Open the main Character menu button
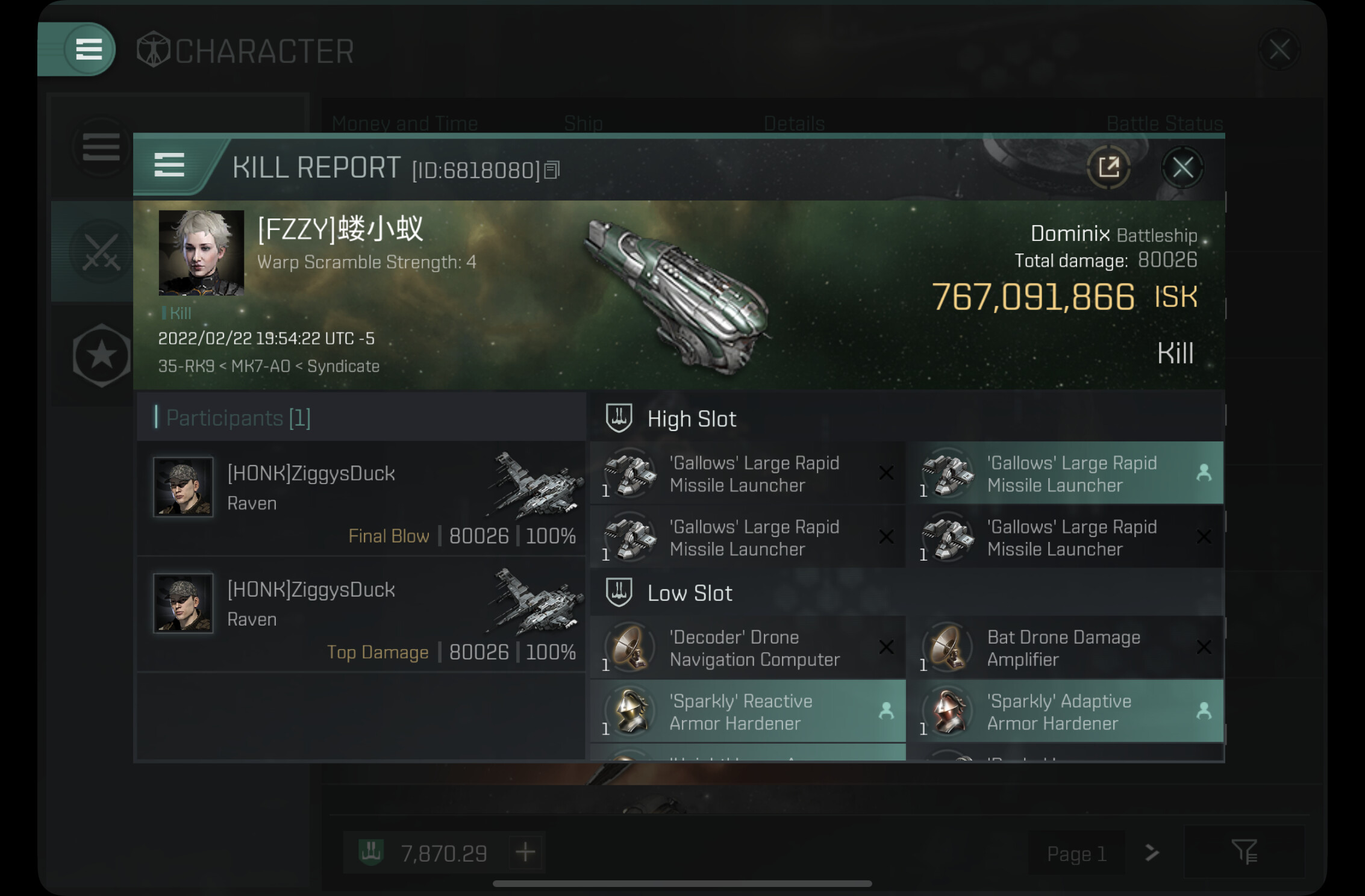Image resolution: width=1365 pixels, height=896 pixels. 89,49
